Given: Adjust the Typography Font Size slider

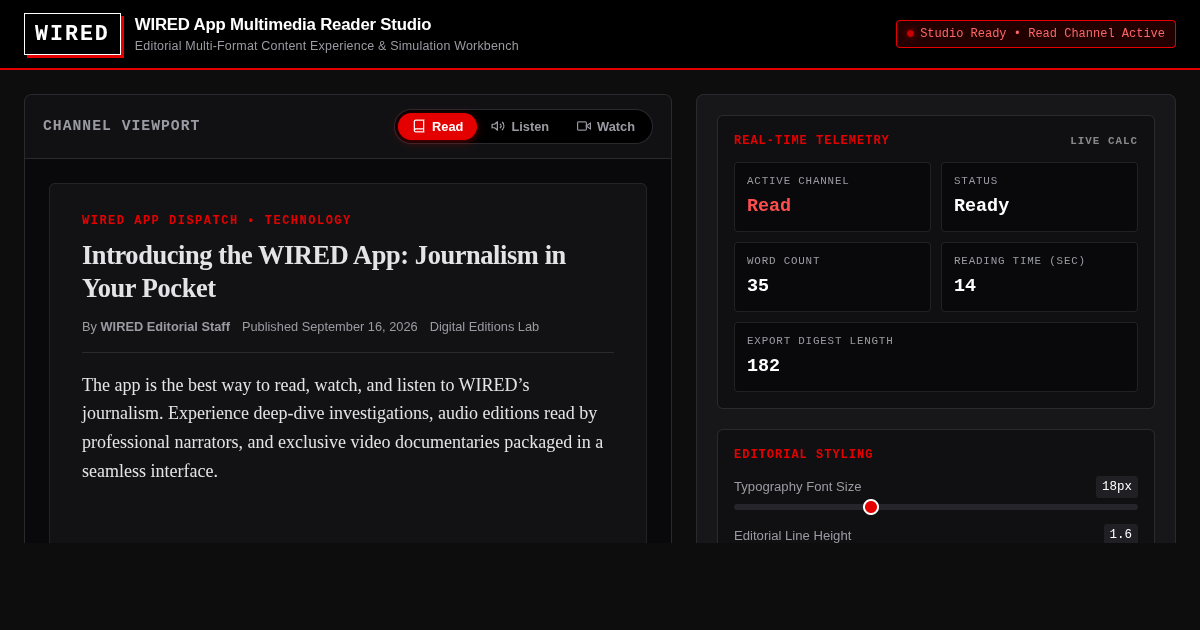Looking at the screenshot, I should coord(936,507).
